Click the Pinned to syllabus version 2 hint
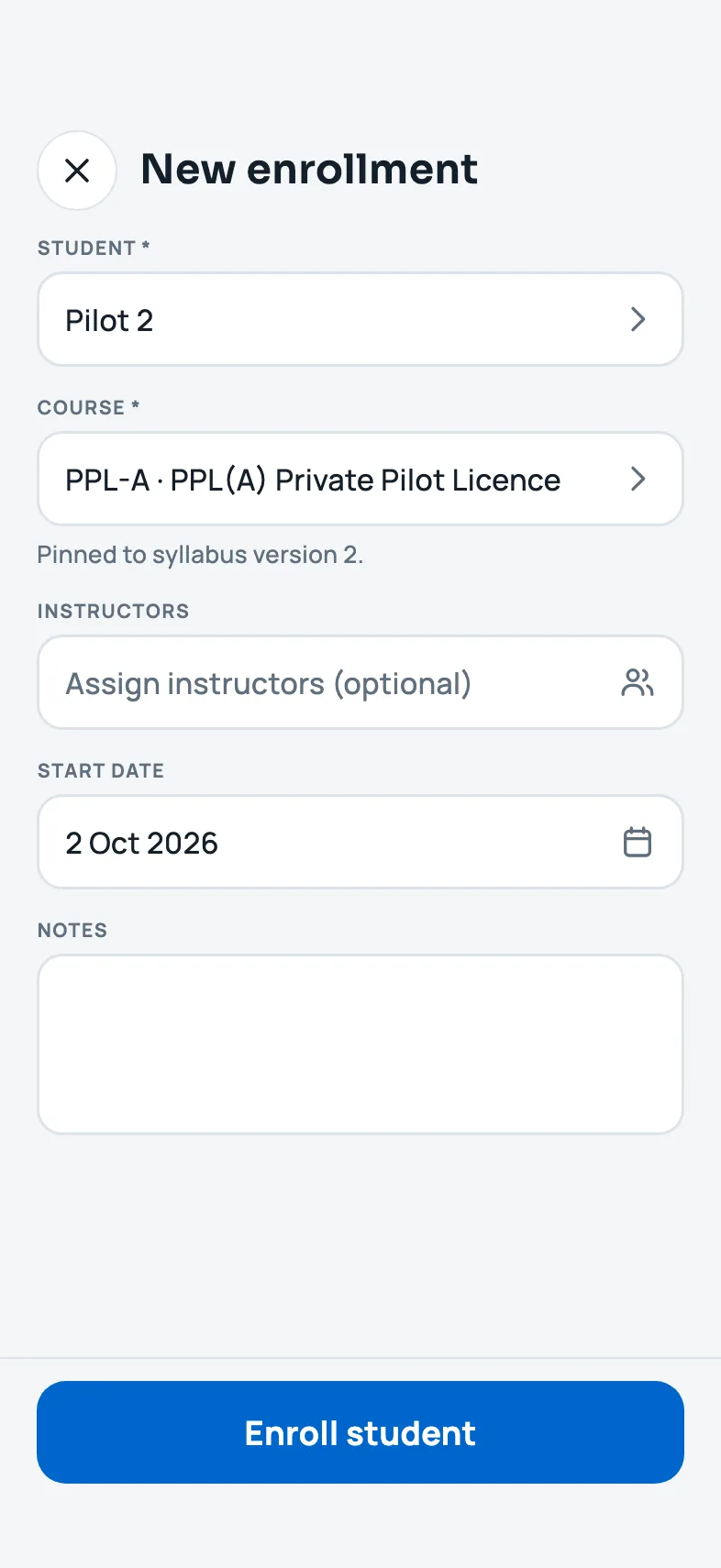The width and height of the screenshot is (721, 1568). [x=200, y=555]
